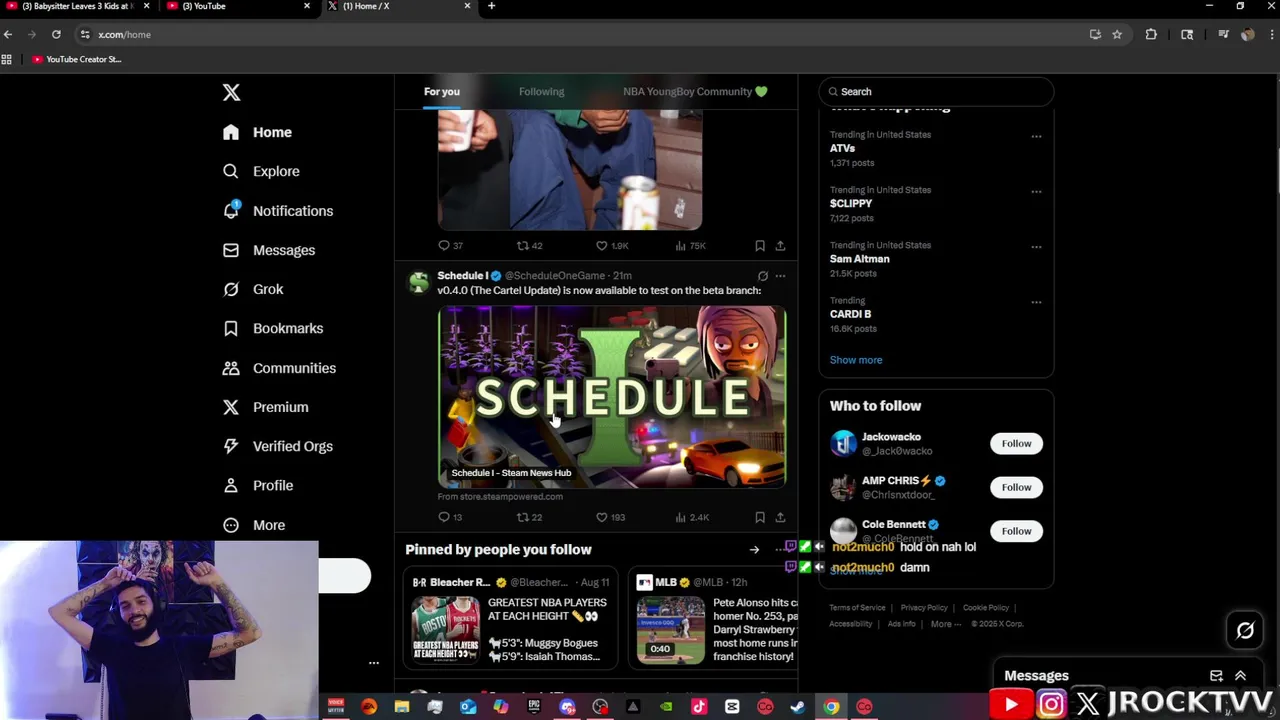1280x720 pixels.
Task: Open Schedule I profile avatar
Action: 419,282
